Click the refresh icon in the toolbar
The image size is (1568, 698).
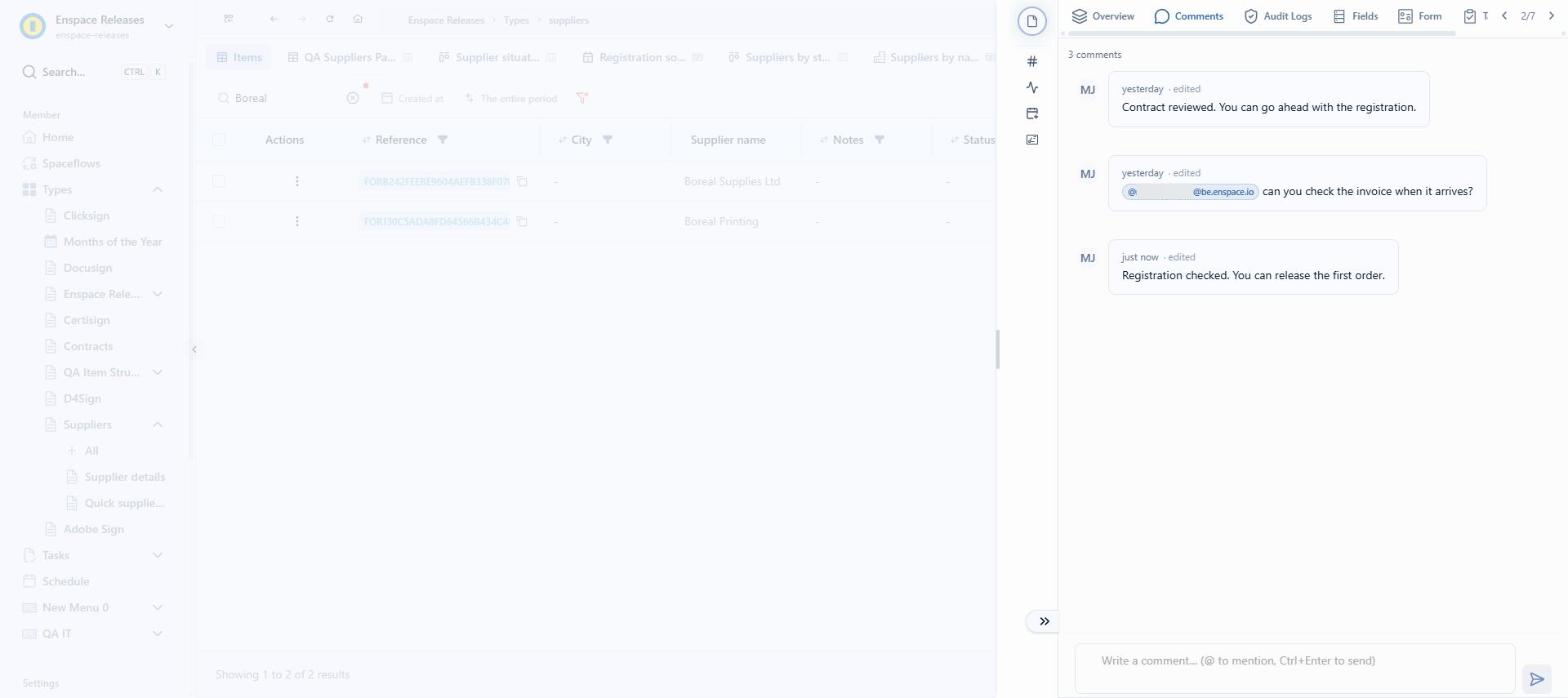(330, 19)
